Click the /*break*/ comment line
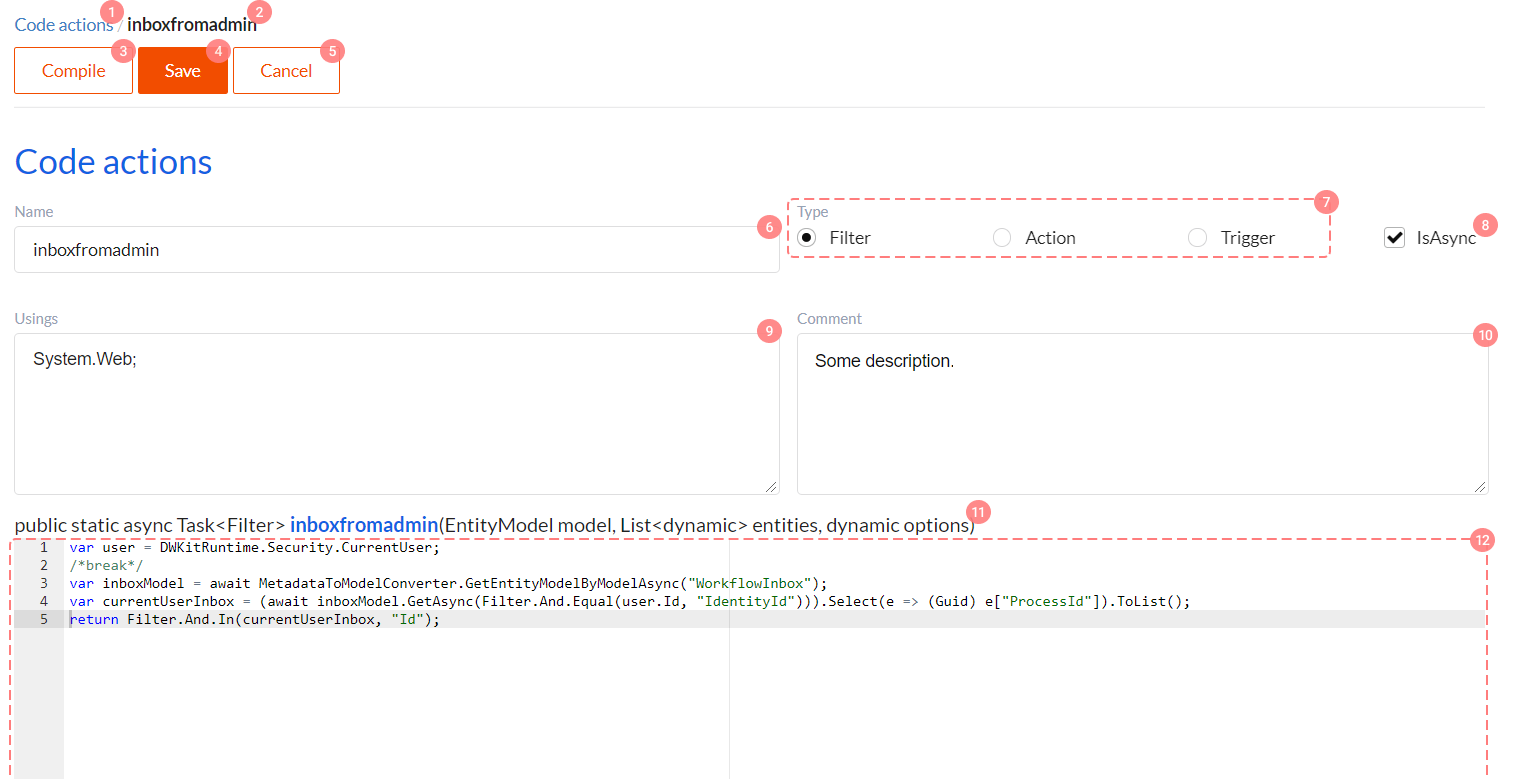Screen dimensions: 1536x779 (x=106, y=566)
